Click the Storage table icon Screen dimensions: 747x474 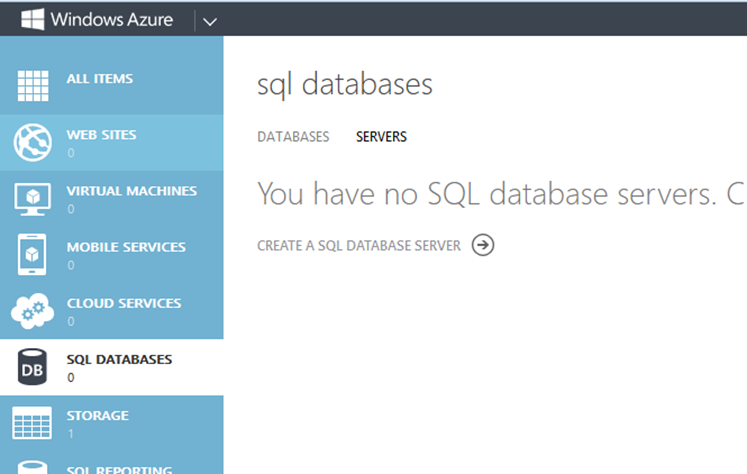(x=32, y=423)
